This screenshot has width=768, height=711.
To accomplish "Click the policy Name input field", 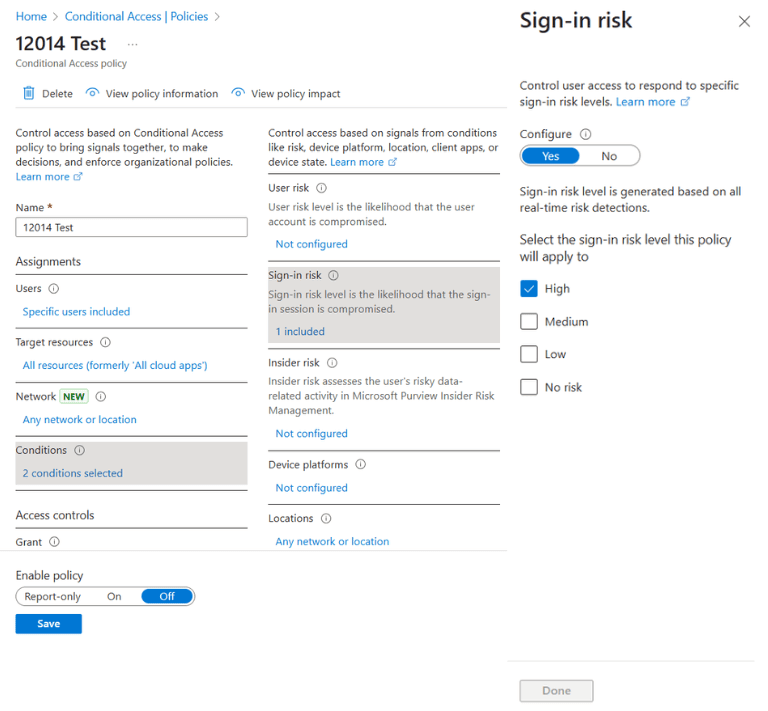I will point(131,228).
